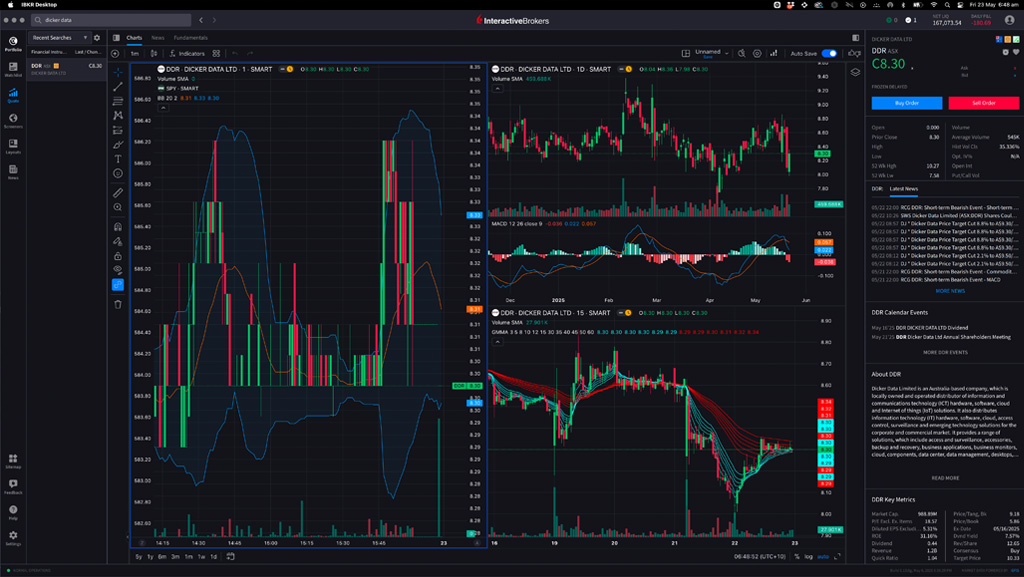
Task: Collapse the 1-minute chart indicator legend
Action: coord(163,108)
